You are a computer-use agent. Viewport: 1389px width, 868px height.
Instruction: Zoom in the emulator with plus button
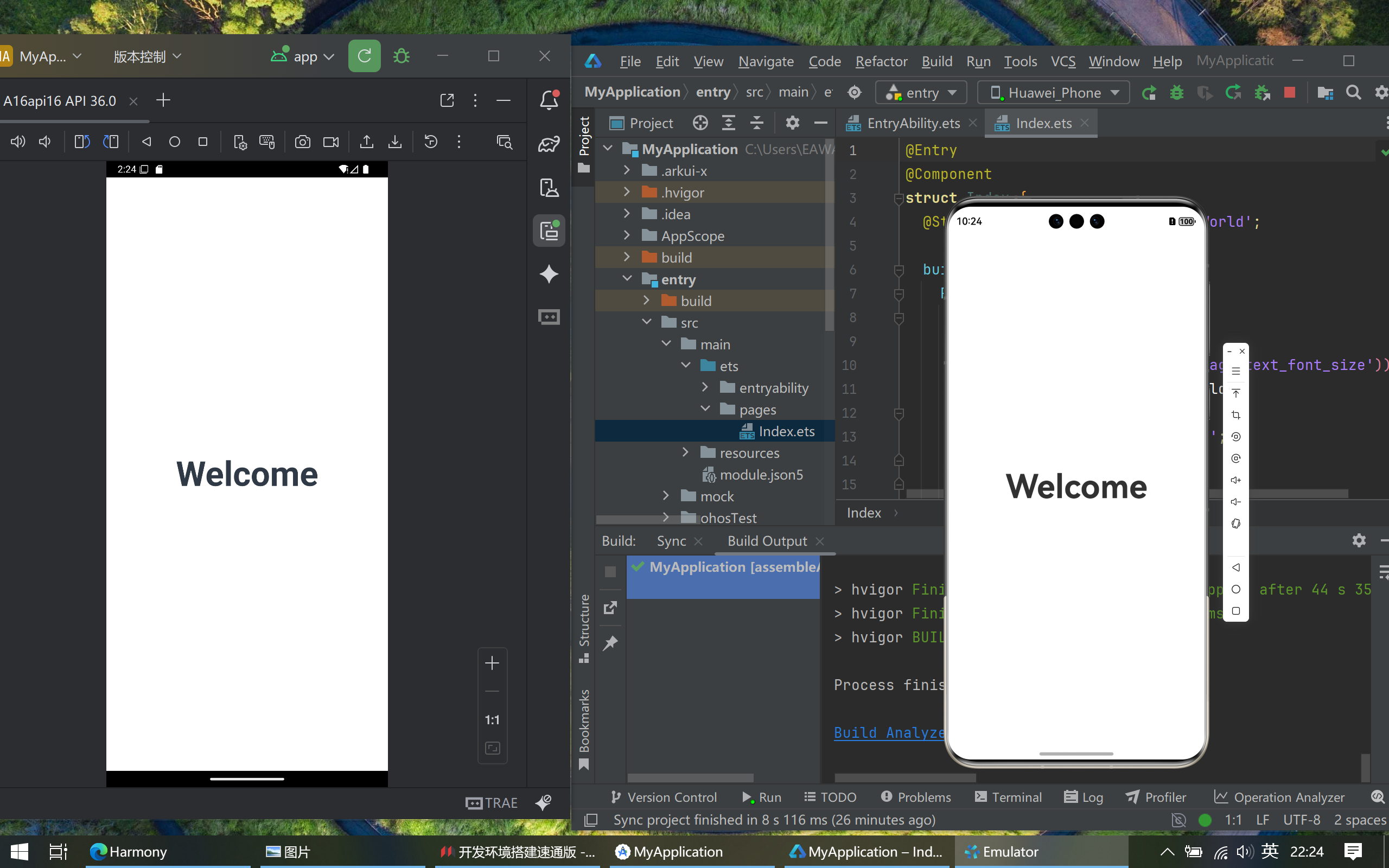pos(492,663)
